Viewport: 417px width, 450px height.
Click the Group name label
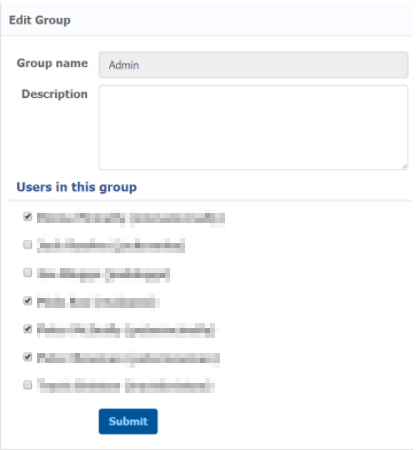52,63
